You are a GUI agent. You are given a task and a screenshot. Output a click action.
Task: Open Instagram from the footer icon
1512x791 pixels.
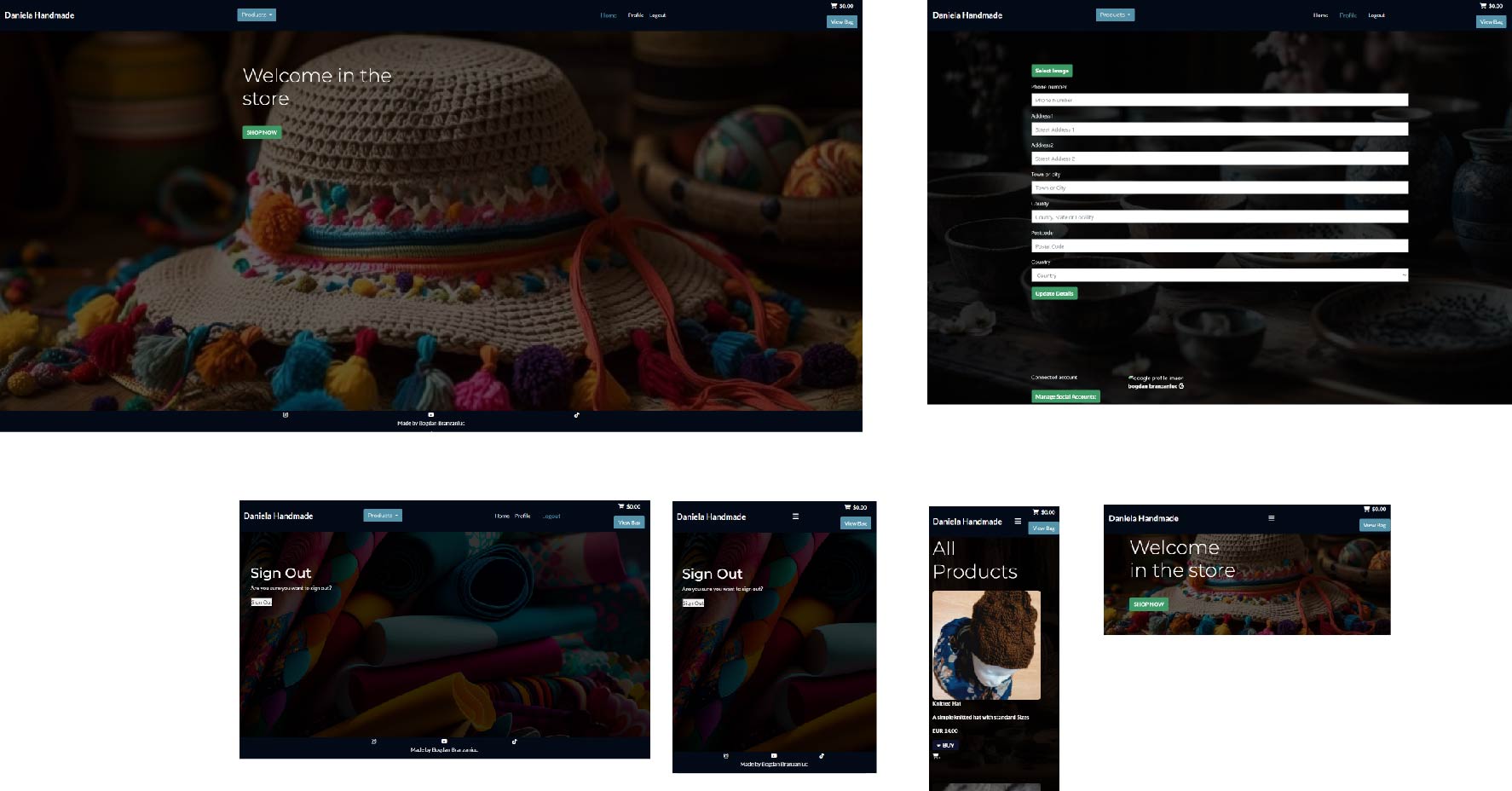[286, 414]
